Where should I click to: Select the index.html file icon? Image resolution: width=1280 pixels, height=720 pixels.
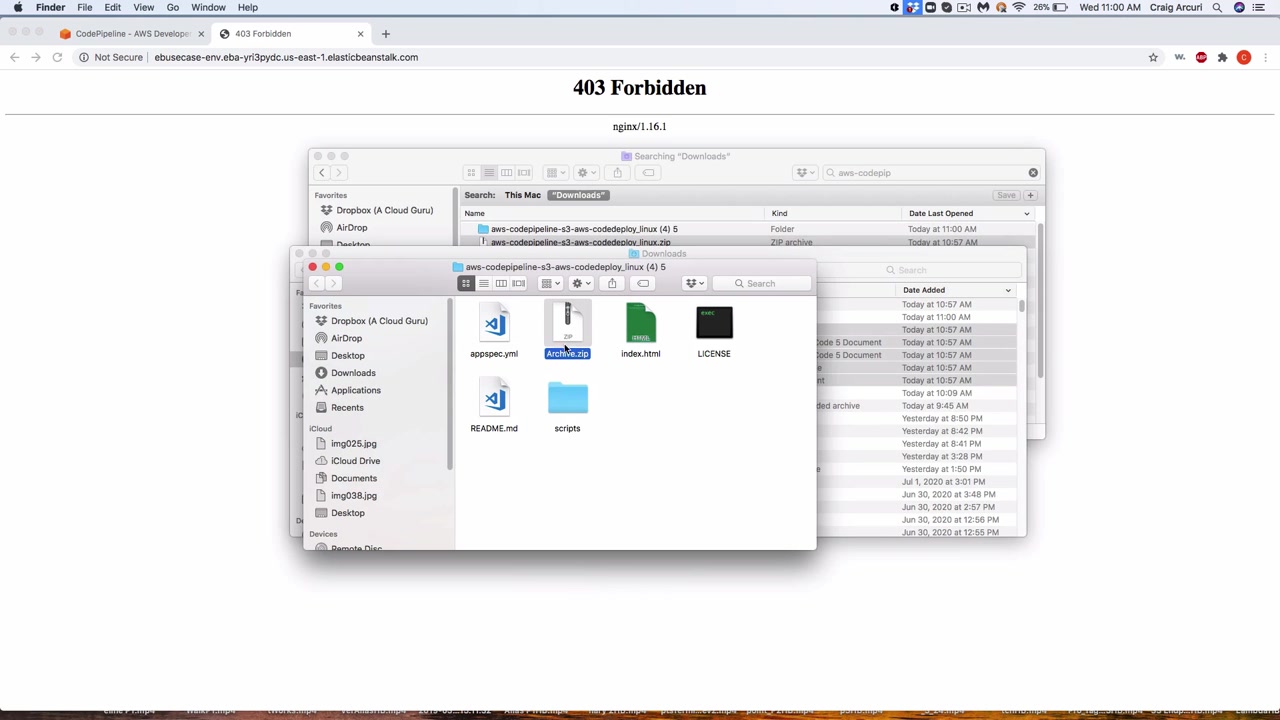[x=640, y=325]
